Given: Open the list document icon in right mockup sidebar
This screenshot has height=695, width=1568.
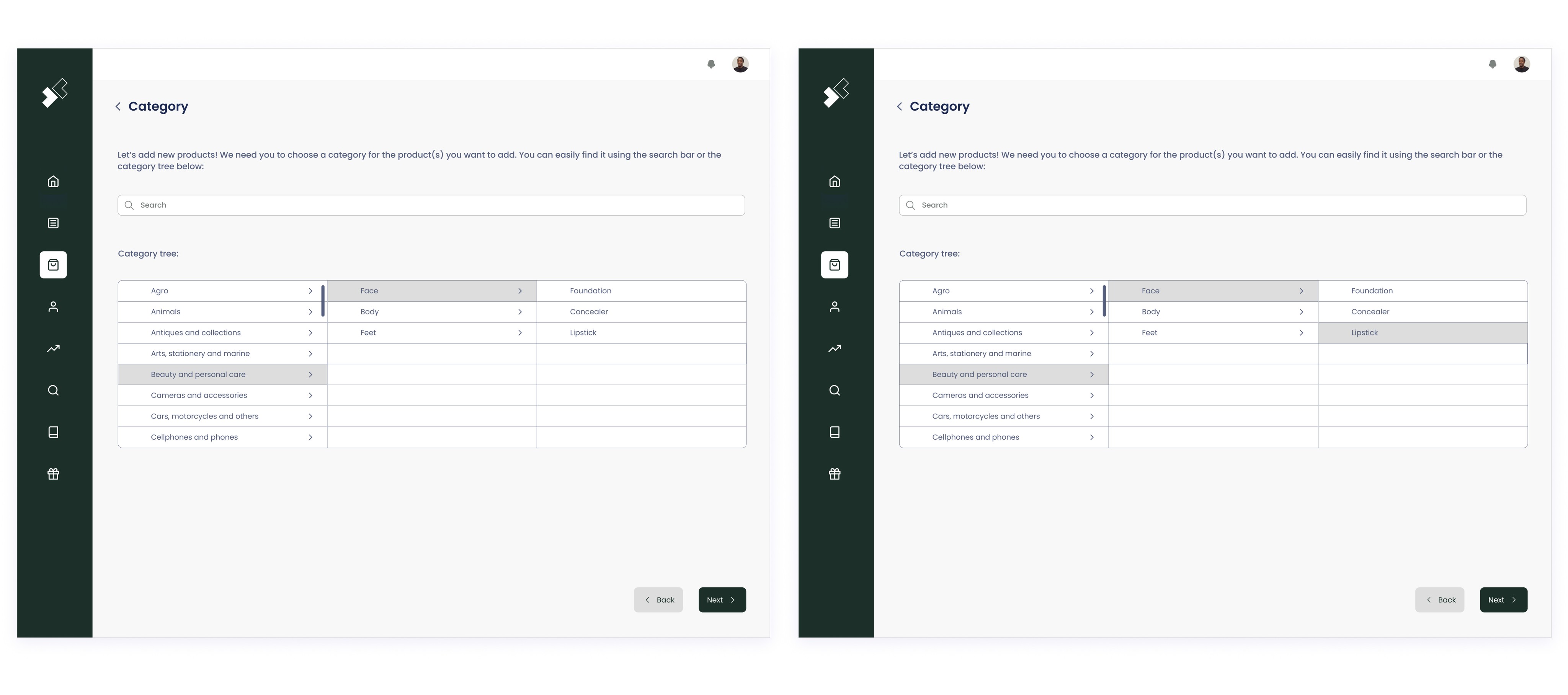Looking at the screenshot, I should tap(835, 223).
